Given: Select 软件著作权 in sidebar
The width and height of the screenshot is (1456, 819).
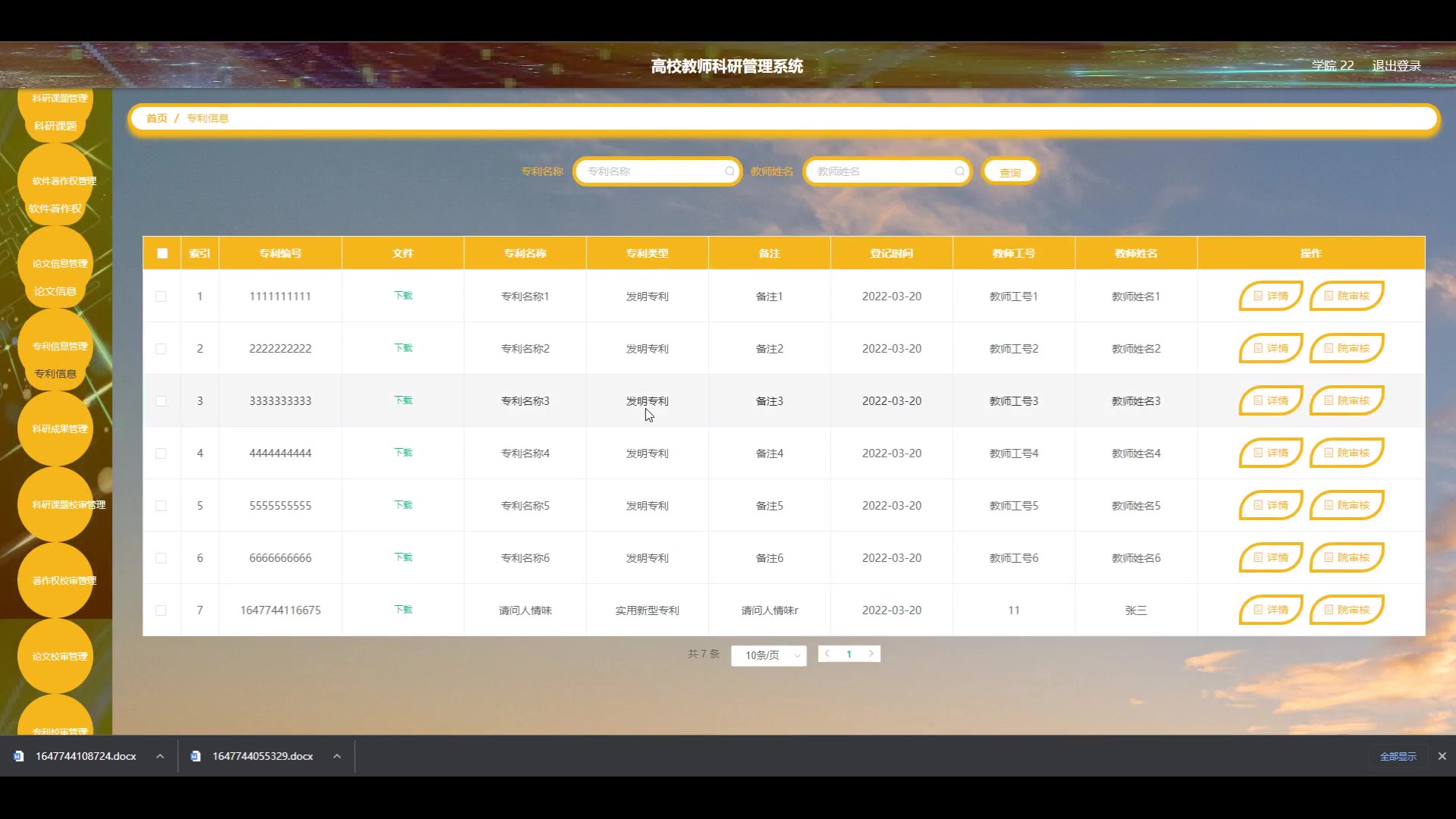Looking at the screenshot, I should click(x=55, y=209).
